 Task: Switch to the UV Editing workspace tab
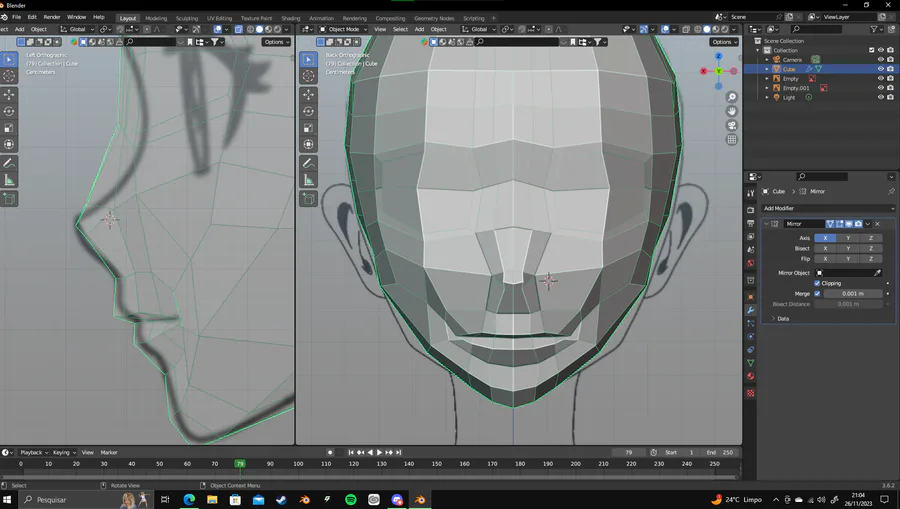click(x=219, y=18)
